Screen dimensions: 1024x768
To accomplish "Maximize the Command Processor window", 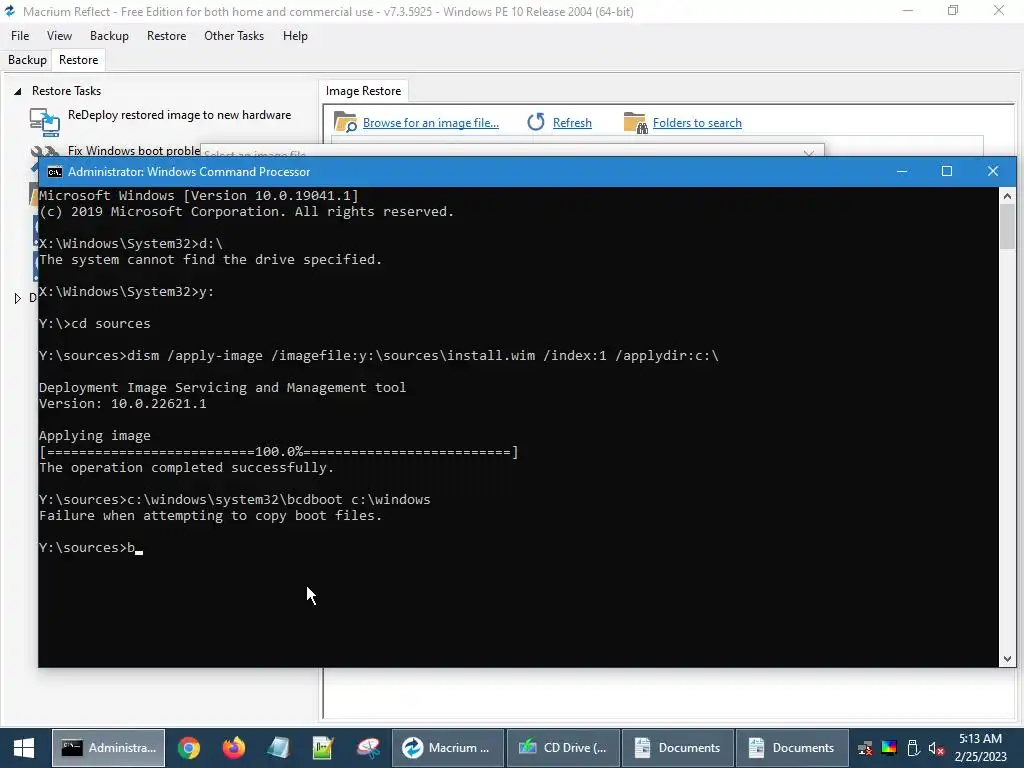I will (x=947, y=171).
